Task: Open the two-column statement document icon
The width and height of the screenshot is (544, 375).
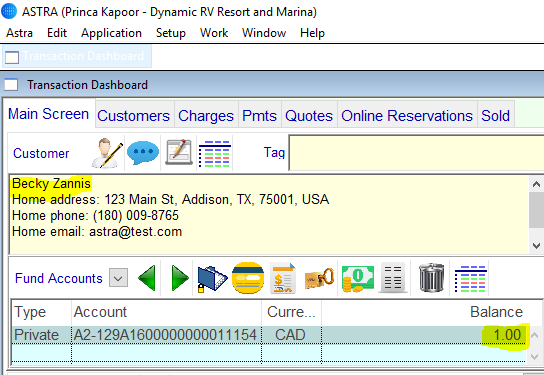Action: point(393,278)
